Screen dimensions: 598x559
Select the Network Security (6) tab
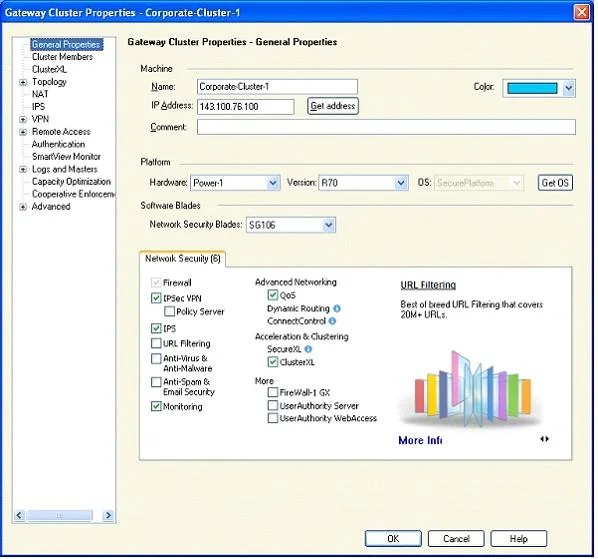182,259
